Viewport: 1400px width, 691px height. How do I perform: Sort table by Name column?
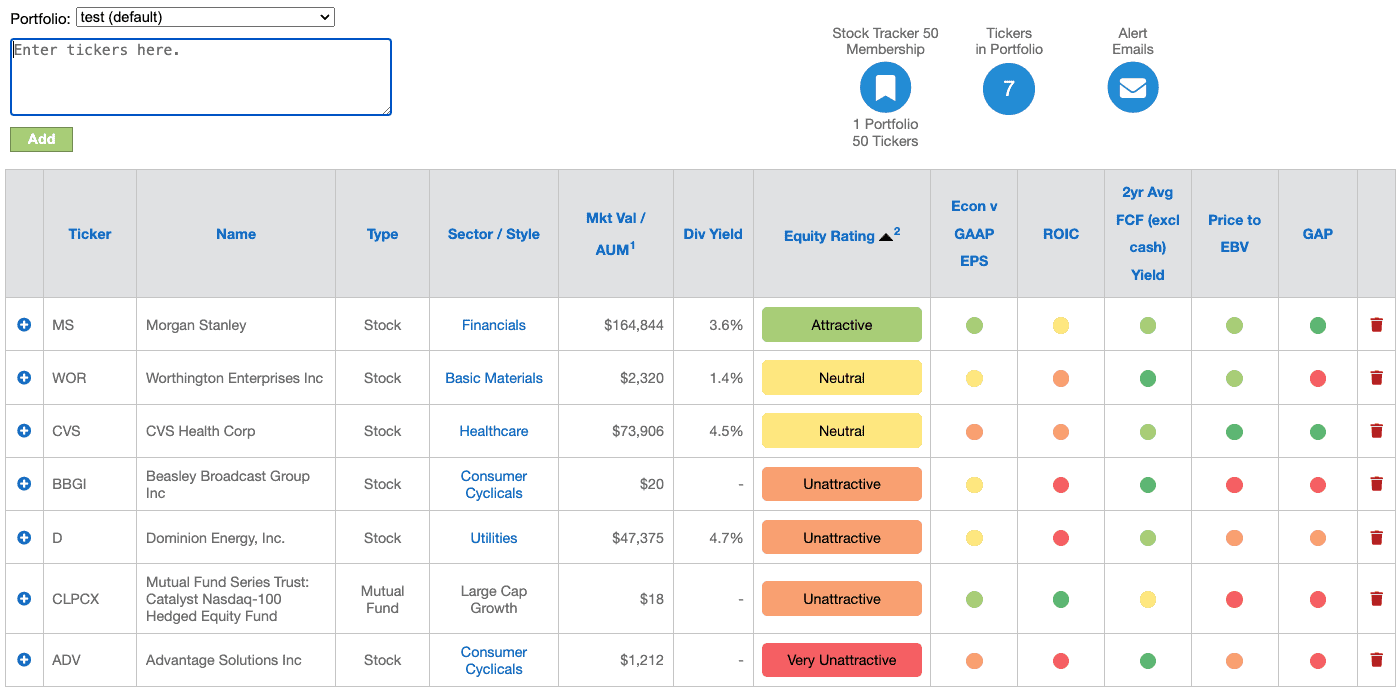click(x=236, y=234)
